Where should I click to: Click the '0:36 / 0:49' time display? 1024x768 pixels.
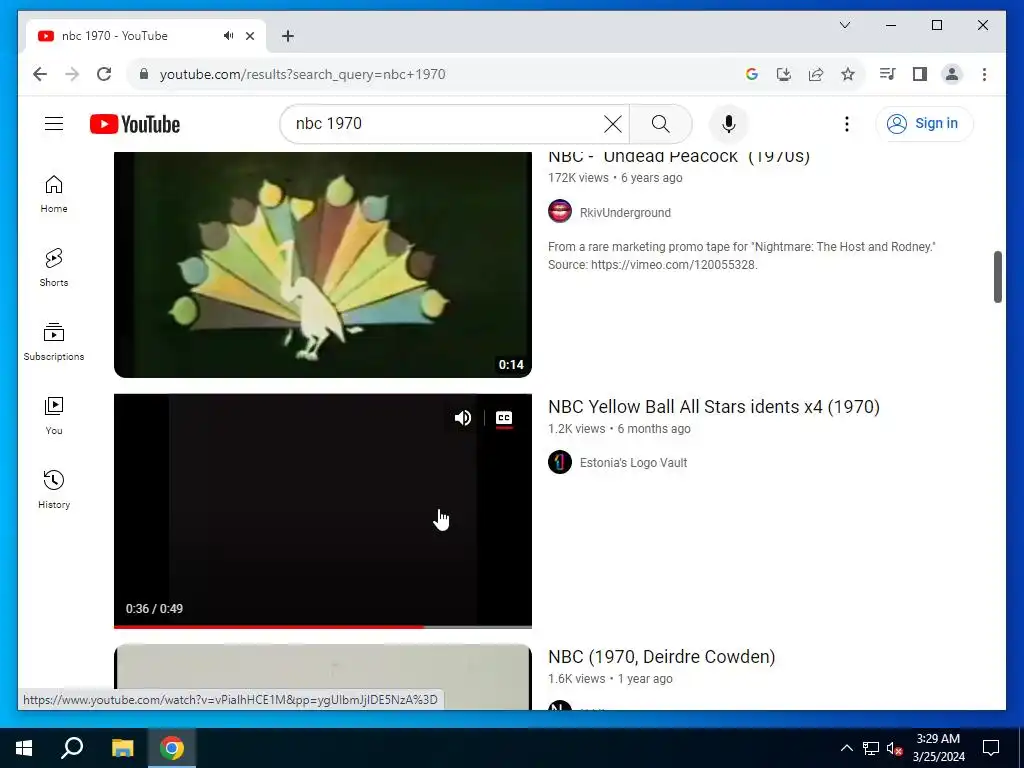[x=154, y=609]
